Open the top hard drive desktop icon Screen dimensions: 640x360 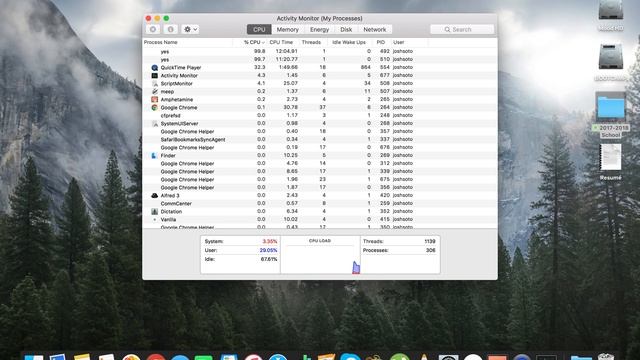[x=611, y=10]
